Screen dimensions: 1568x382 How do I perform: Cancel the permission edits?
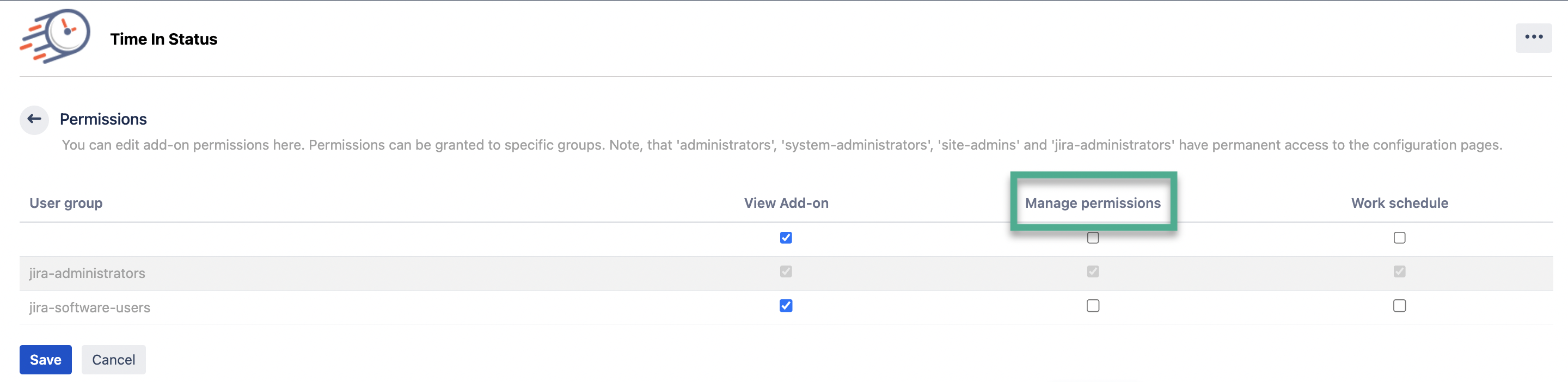pyautogui.click(x=113, y=360)
